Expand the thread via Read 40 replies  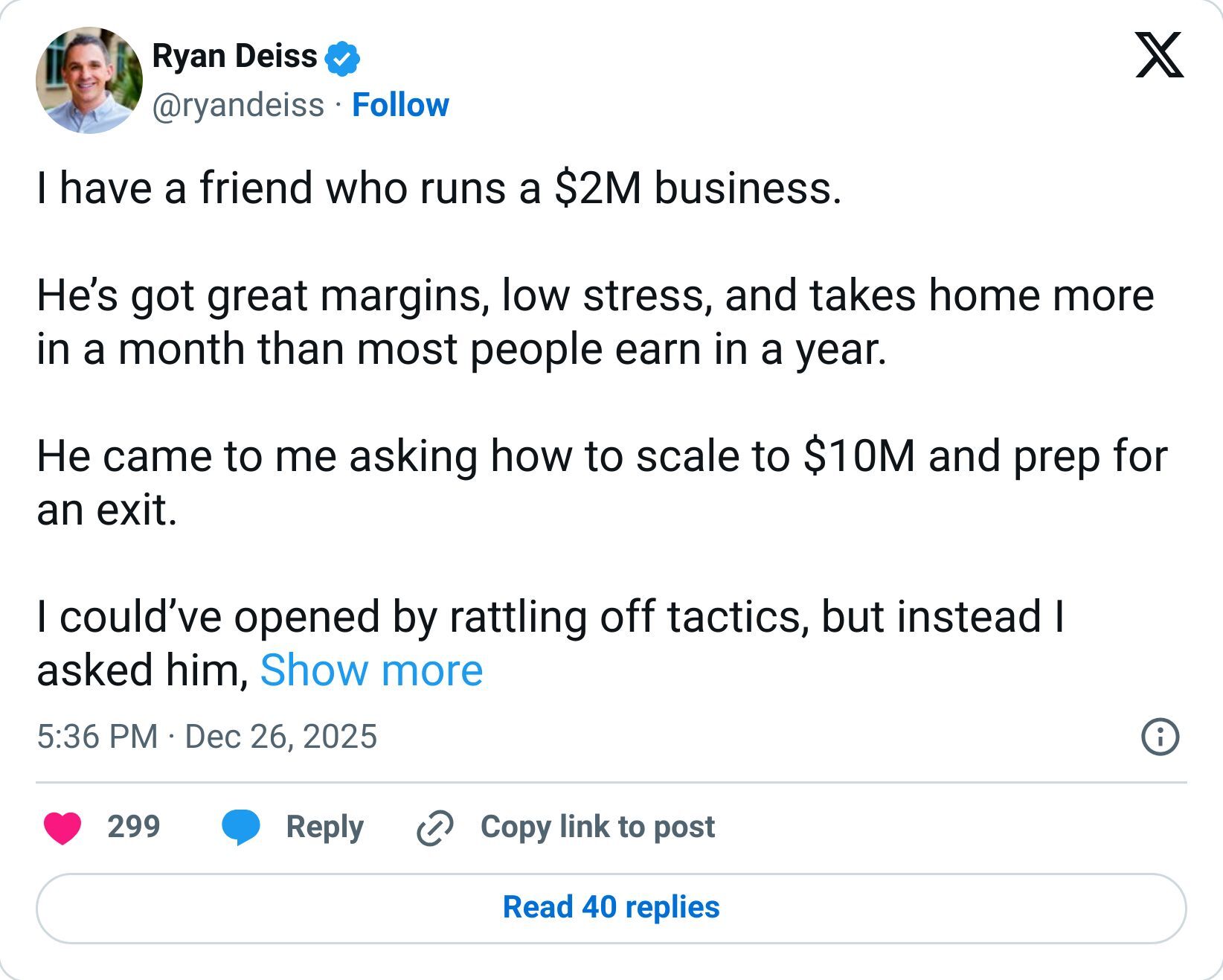(x=611, y=908)
